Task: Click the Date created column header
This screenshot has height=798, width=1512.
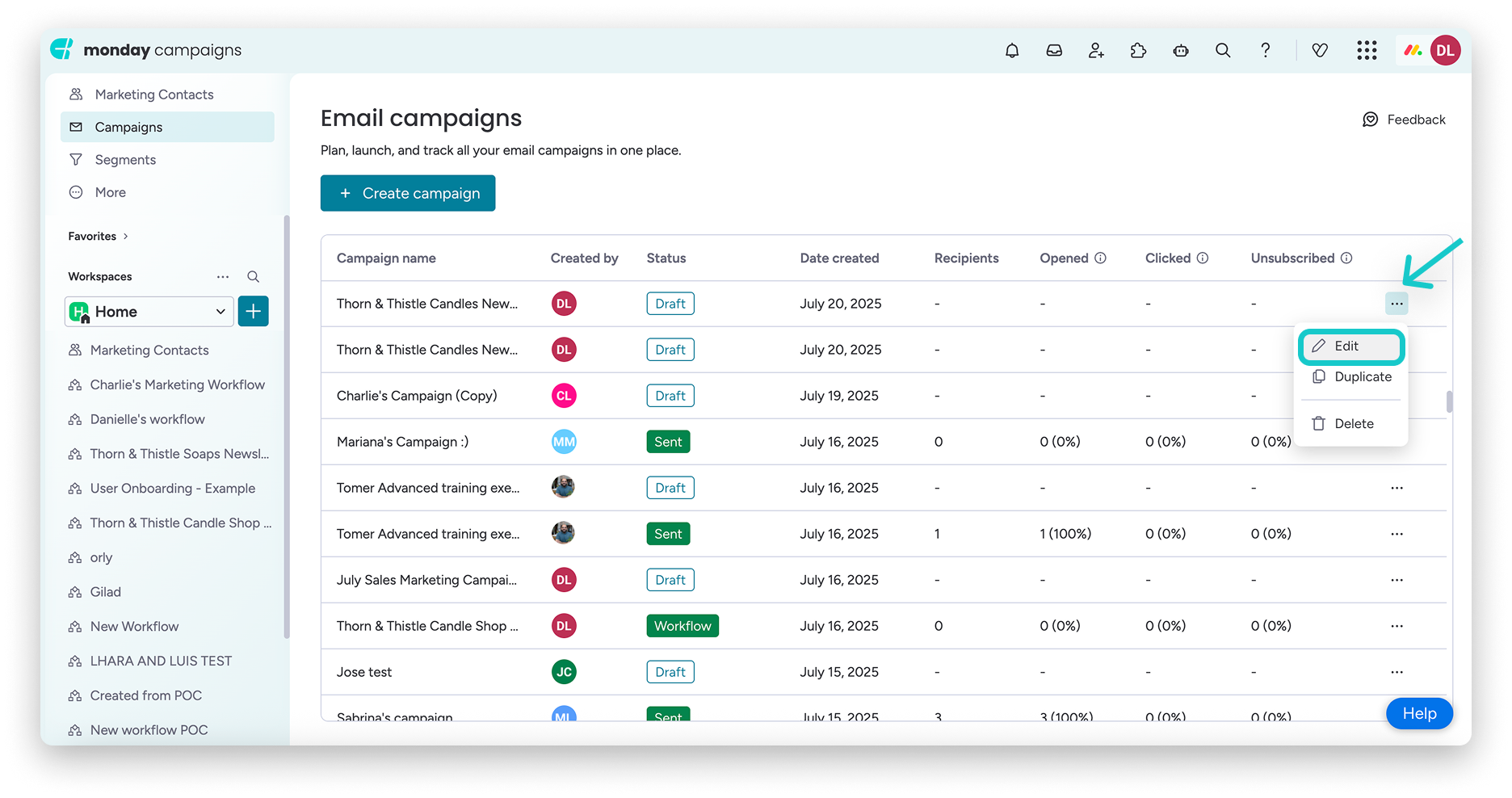Action: 839,258
